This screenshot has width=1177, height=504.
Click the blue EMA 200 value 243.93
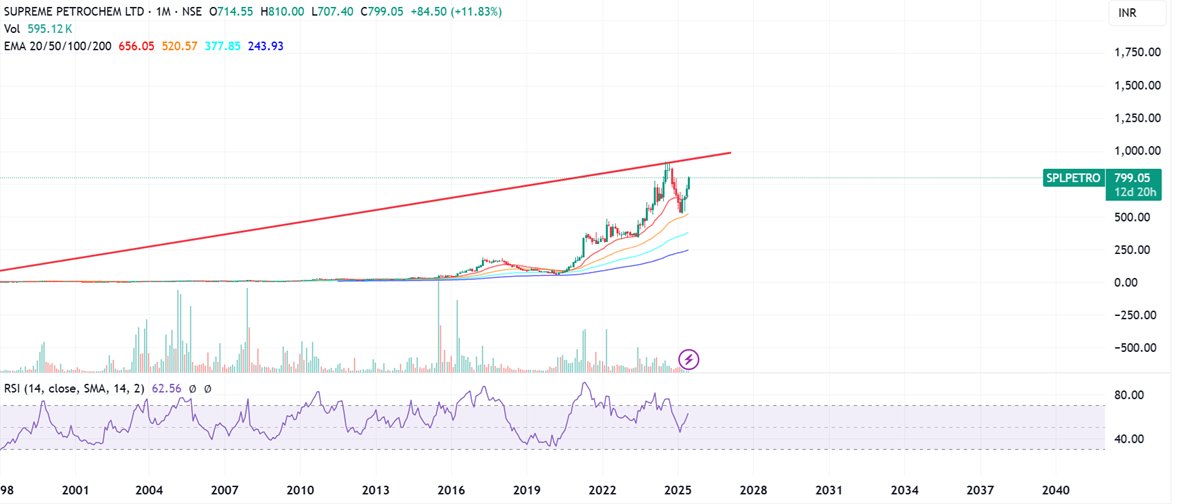pos(265,46)
